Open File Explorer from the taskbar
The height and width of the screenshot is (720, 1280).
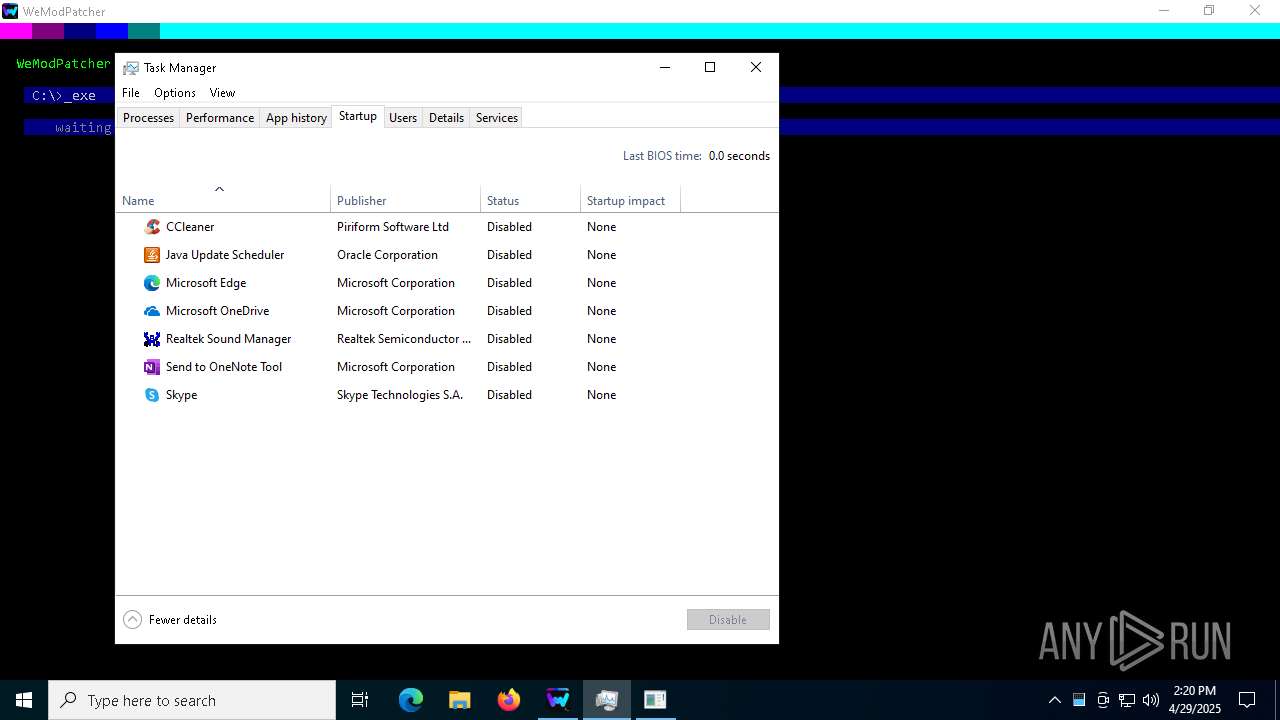pyautogui.click(x=460, y=700)
